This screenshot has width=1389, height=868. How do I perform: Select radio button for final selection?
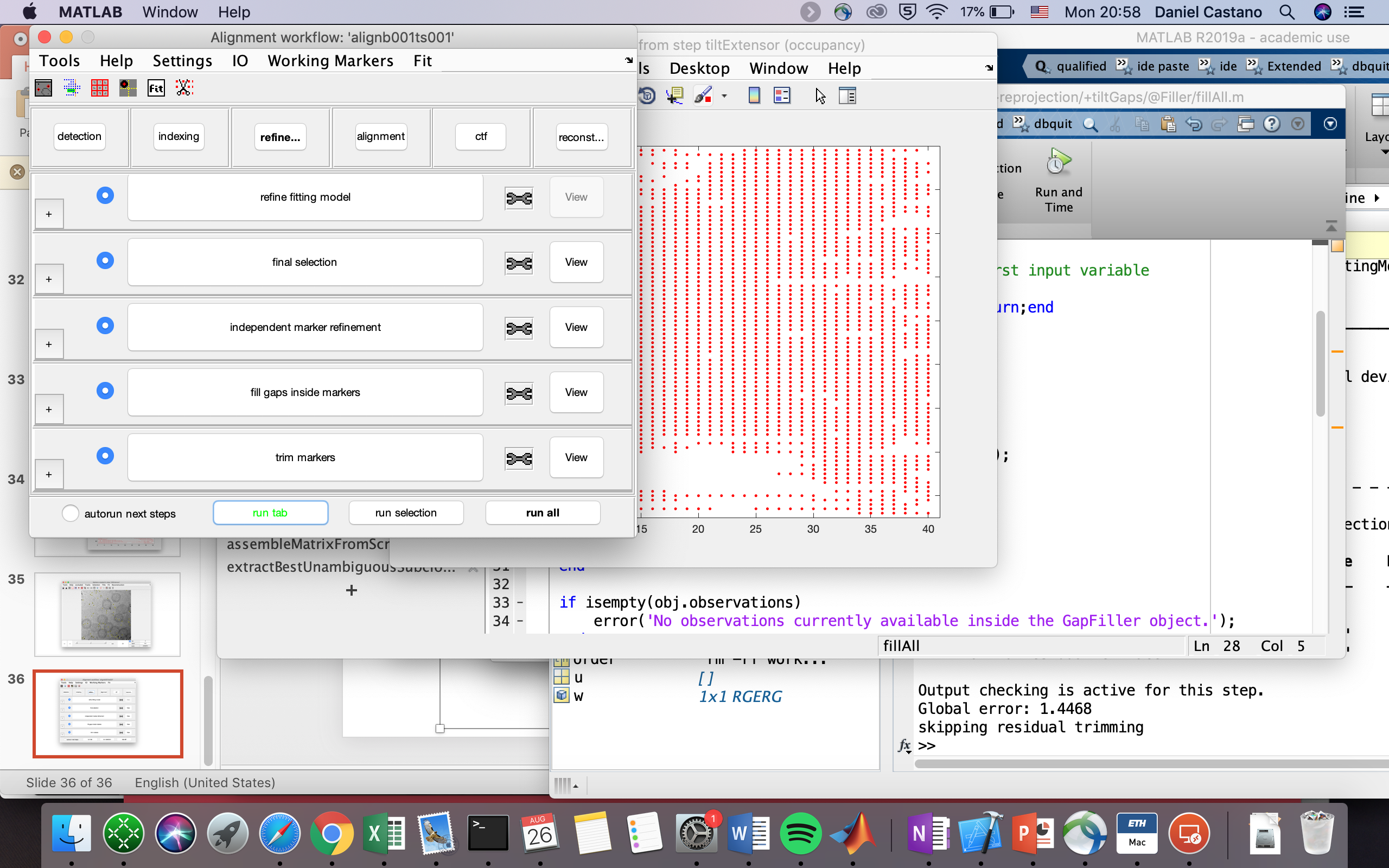pyautogui.click(x=105, y=260)
